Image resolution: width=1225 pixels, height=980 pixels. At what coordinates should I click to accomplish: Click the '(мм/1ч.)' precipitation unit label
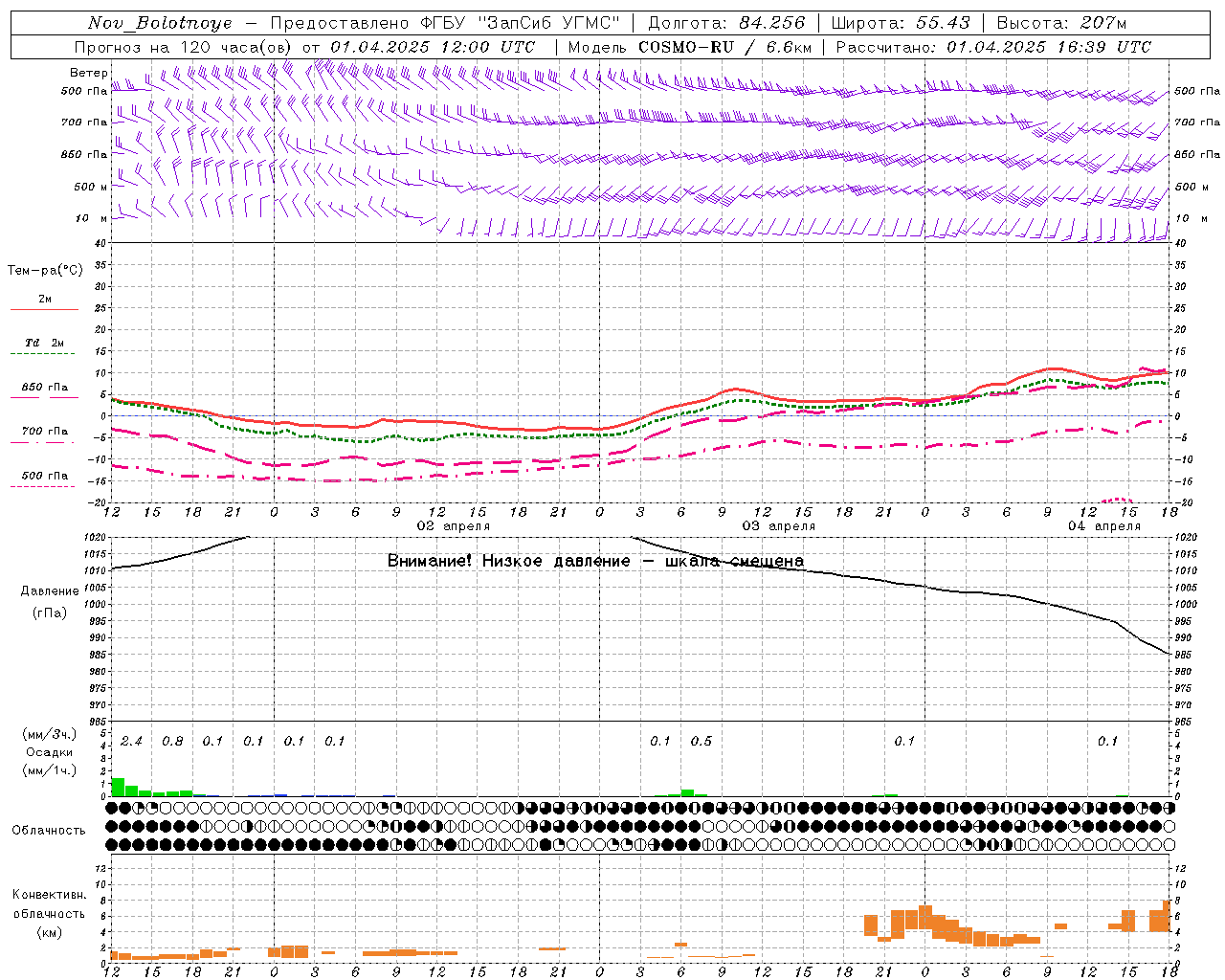(50, 770)
